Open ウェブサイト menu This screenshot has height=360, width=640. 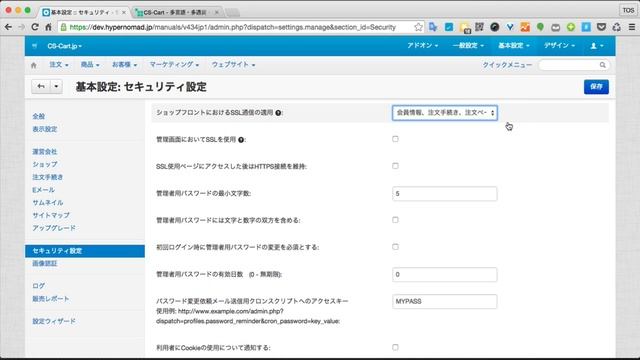[x=233, y=64]
